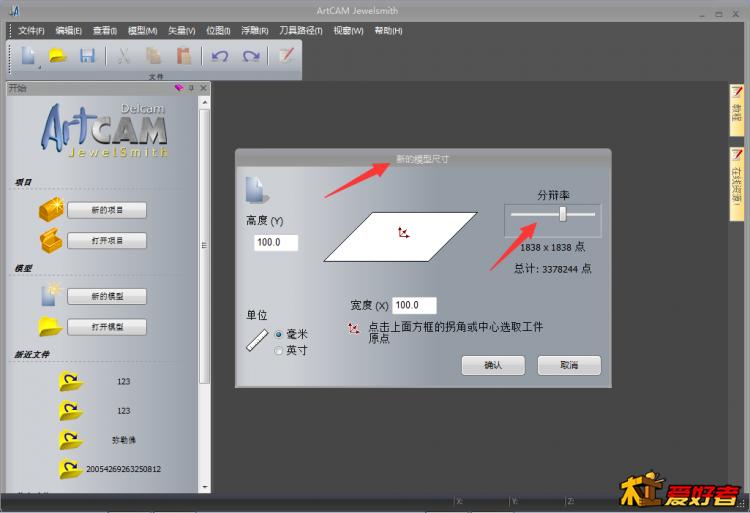Click the ArtCAM application icon in the title bar
The image size is (750, 513).
(14, 11)
